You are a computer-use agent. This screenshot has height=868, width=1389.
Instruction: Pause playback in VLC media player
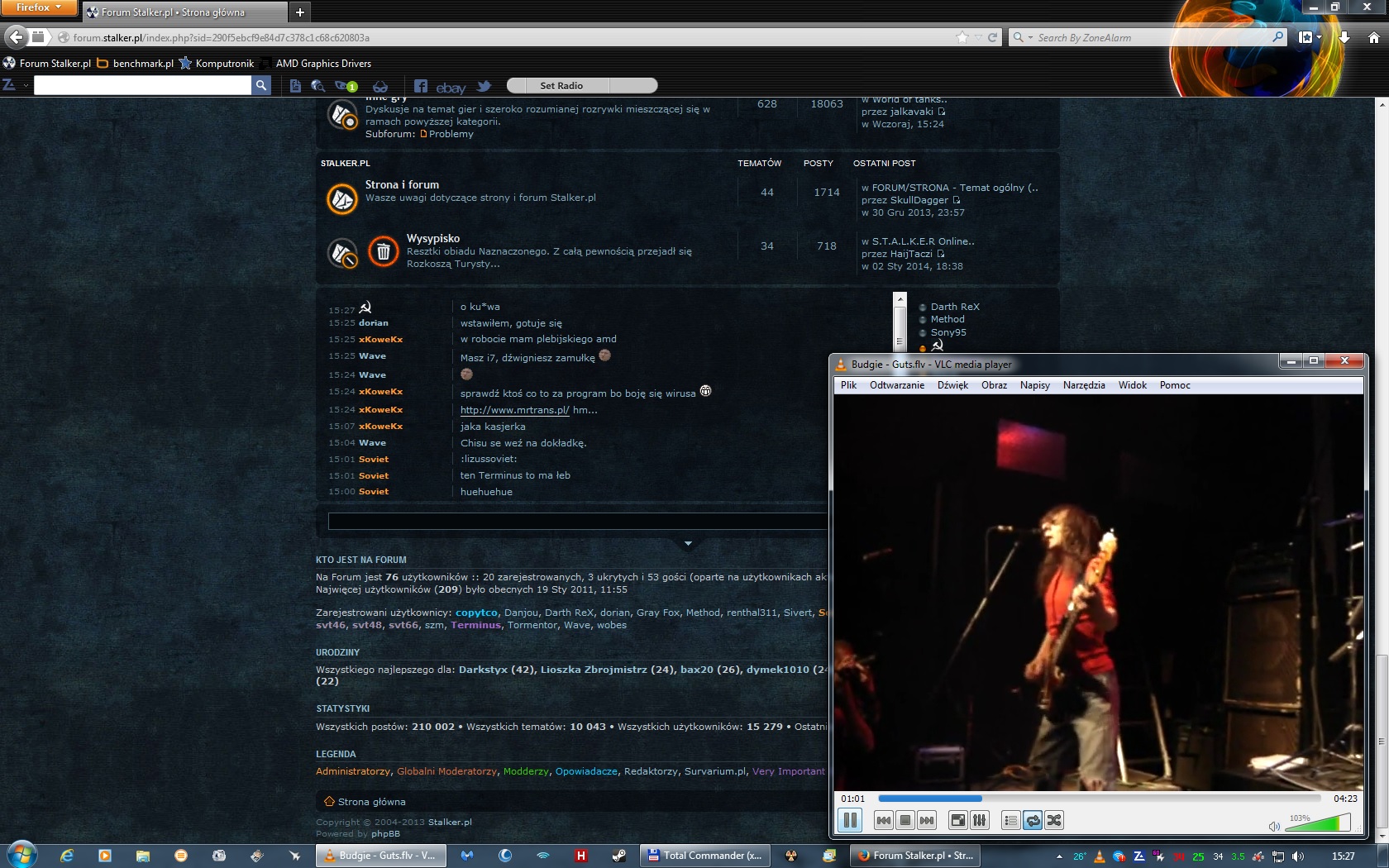pos(849,820)
